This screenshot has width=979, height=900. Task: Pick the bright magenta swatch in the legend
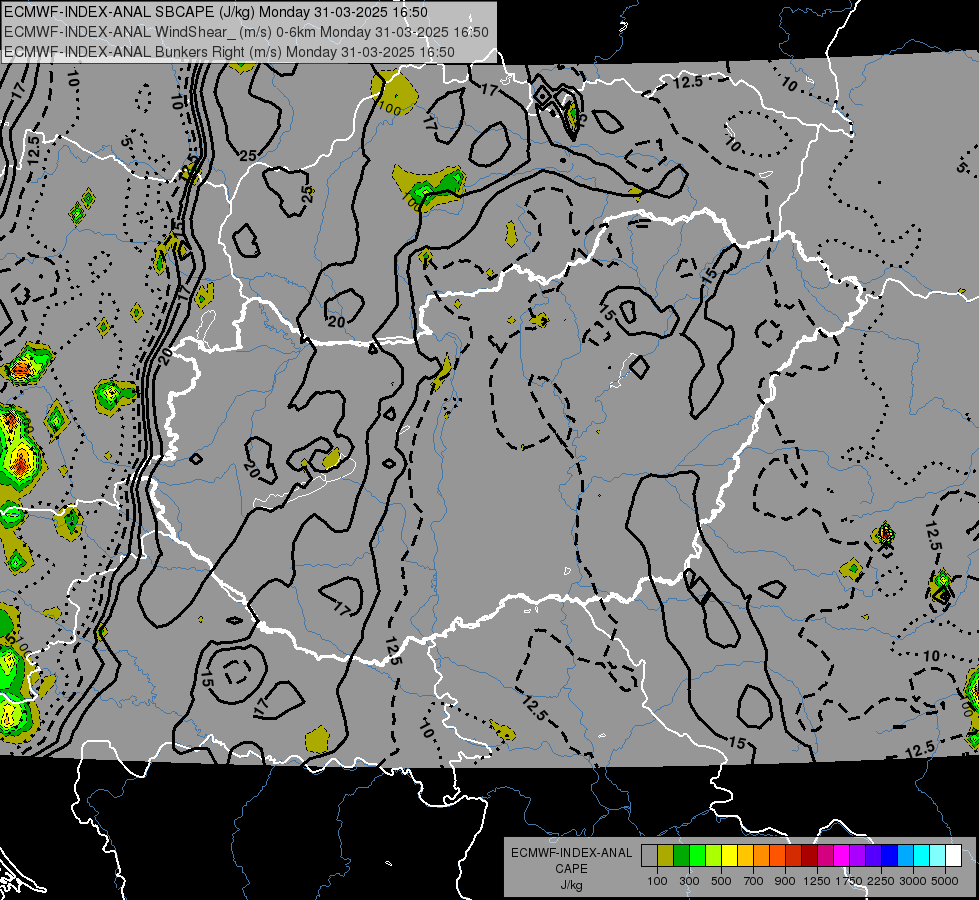pyautogui.click(x=842, y=855)
